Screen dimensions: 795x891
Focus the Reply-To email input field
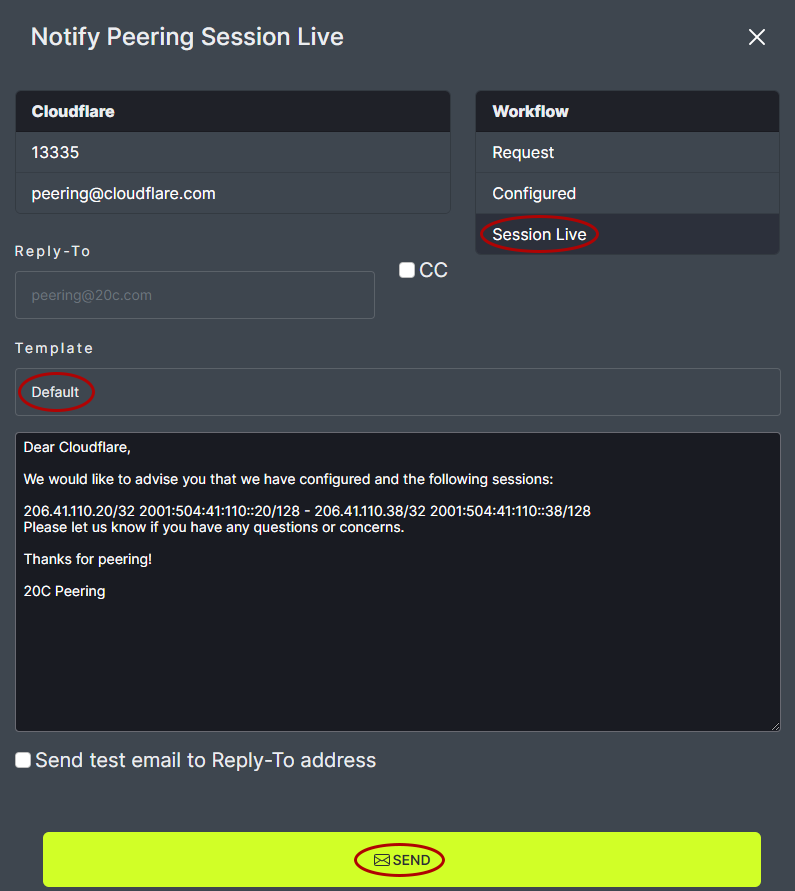pos(195,295)
